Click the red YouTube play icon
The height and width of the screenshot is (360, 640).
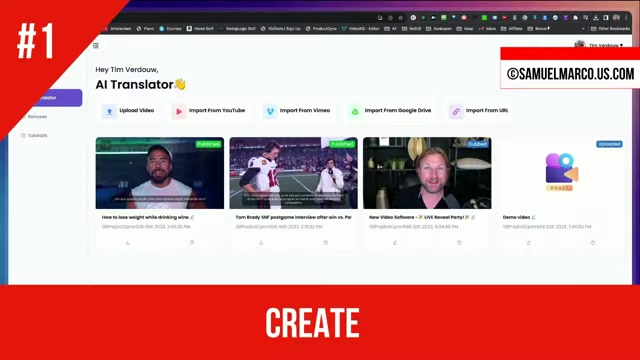click(179, 111)
